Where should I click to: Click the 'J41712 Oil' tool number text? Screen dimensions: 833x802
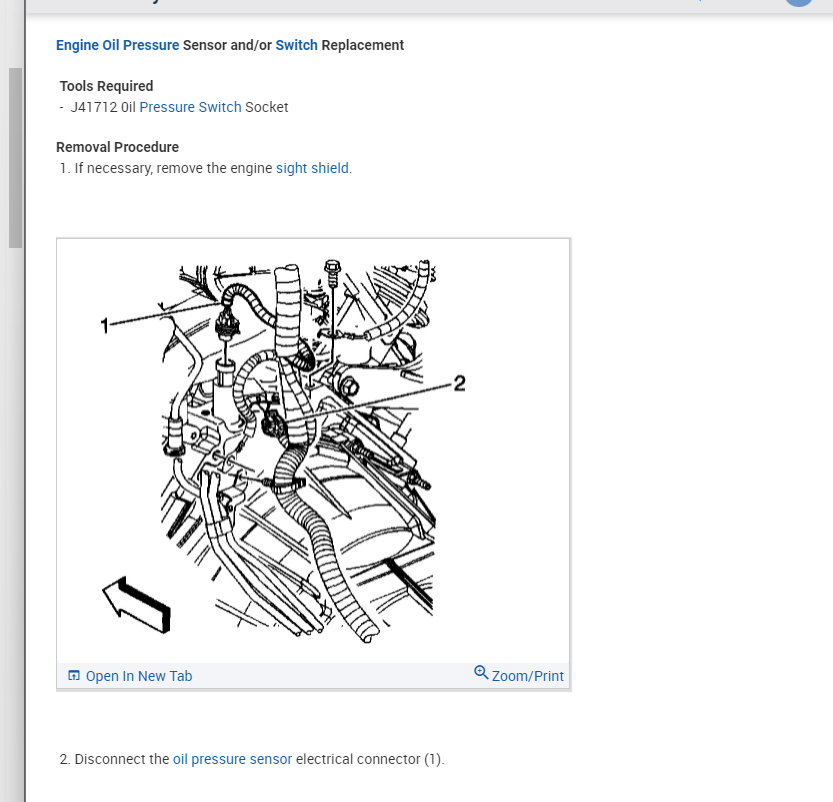tap(103, 107)
